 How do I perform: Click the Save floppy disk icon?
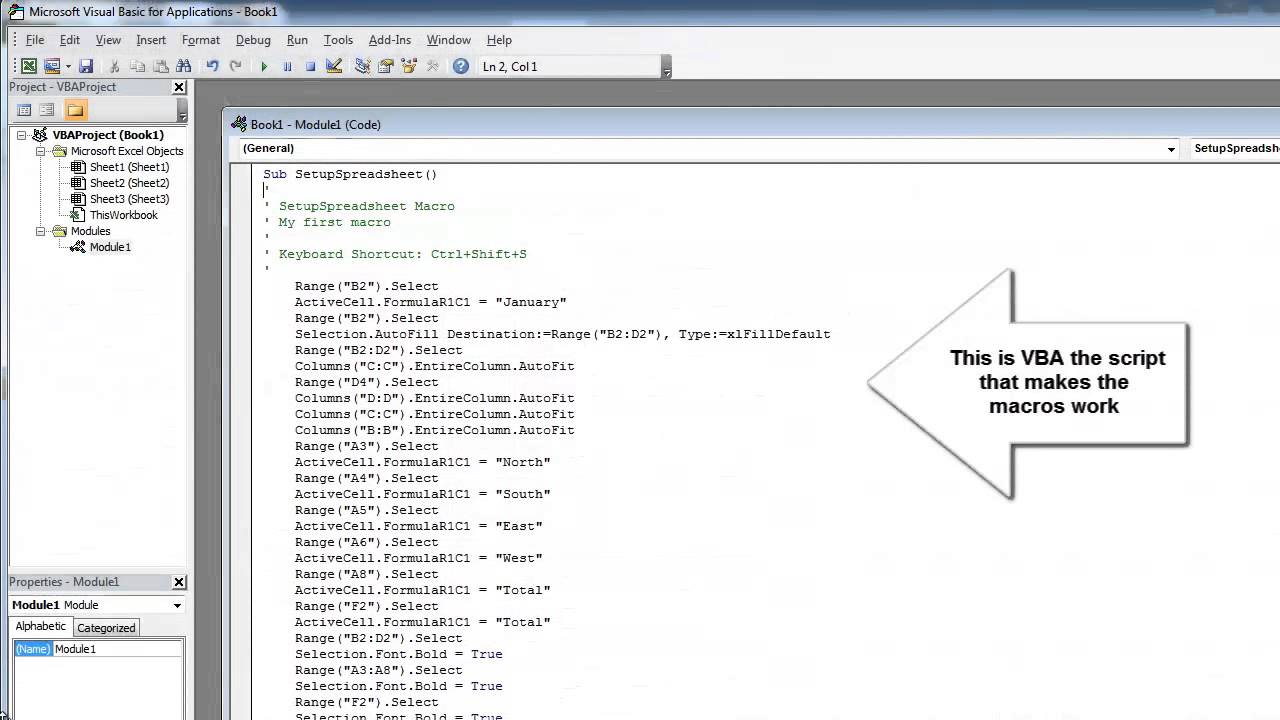coord(86,66)
